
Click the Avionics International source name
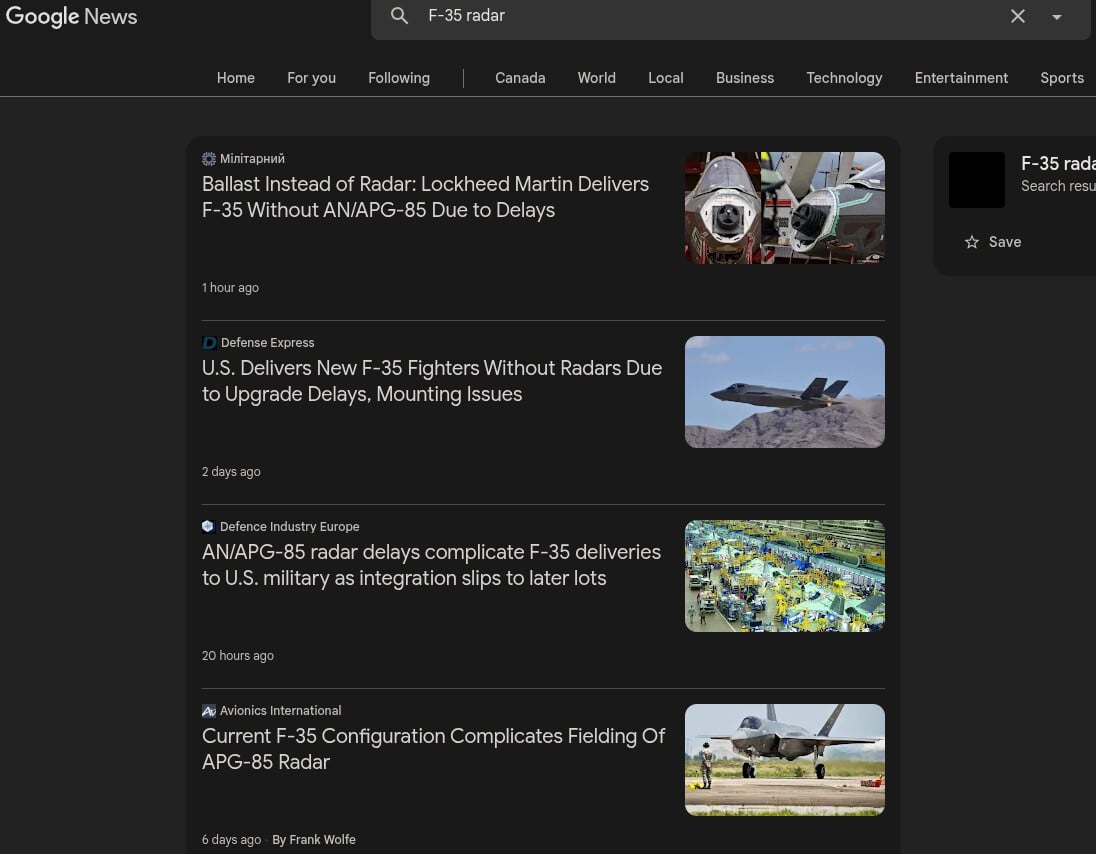tap(280, 710)
